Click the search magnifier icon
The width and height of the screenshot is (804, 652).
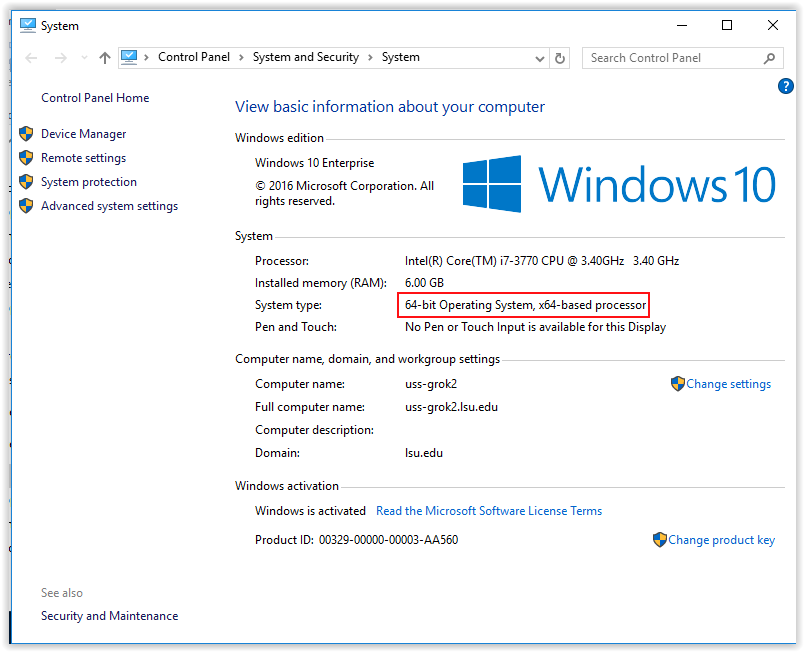(x=769, y=58)
